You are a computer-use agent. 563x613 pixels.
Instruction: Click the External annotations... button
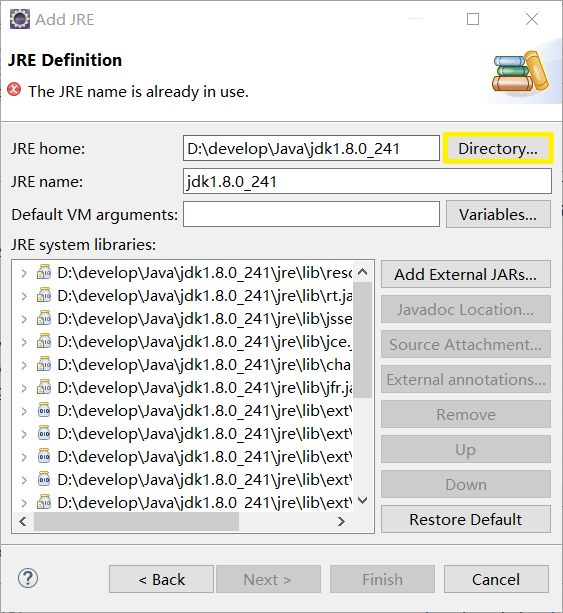pyautogui.click(x=466, y=379)
